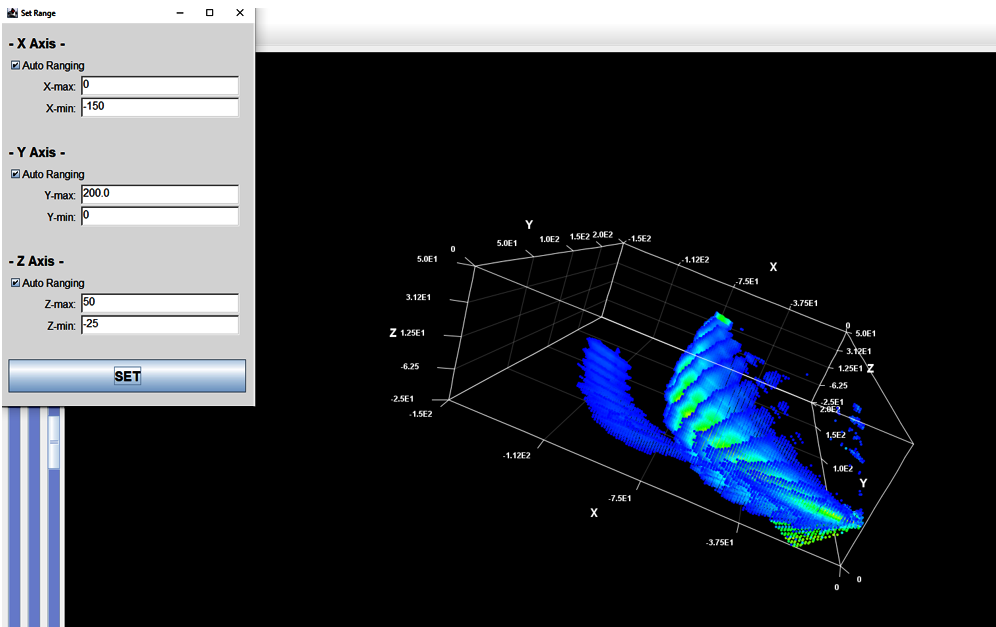Click the Set Range title text
Screen dimensions: 996x627
coord(38,13)
